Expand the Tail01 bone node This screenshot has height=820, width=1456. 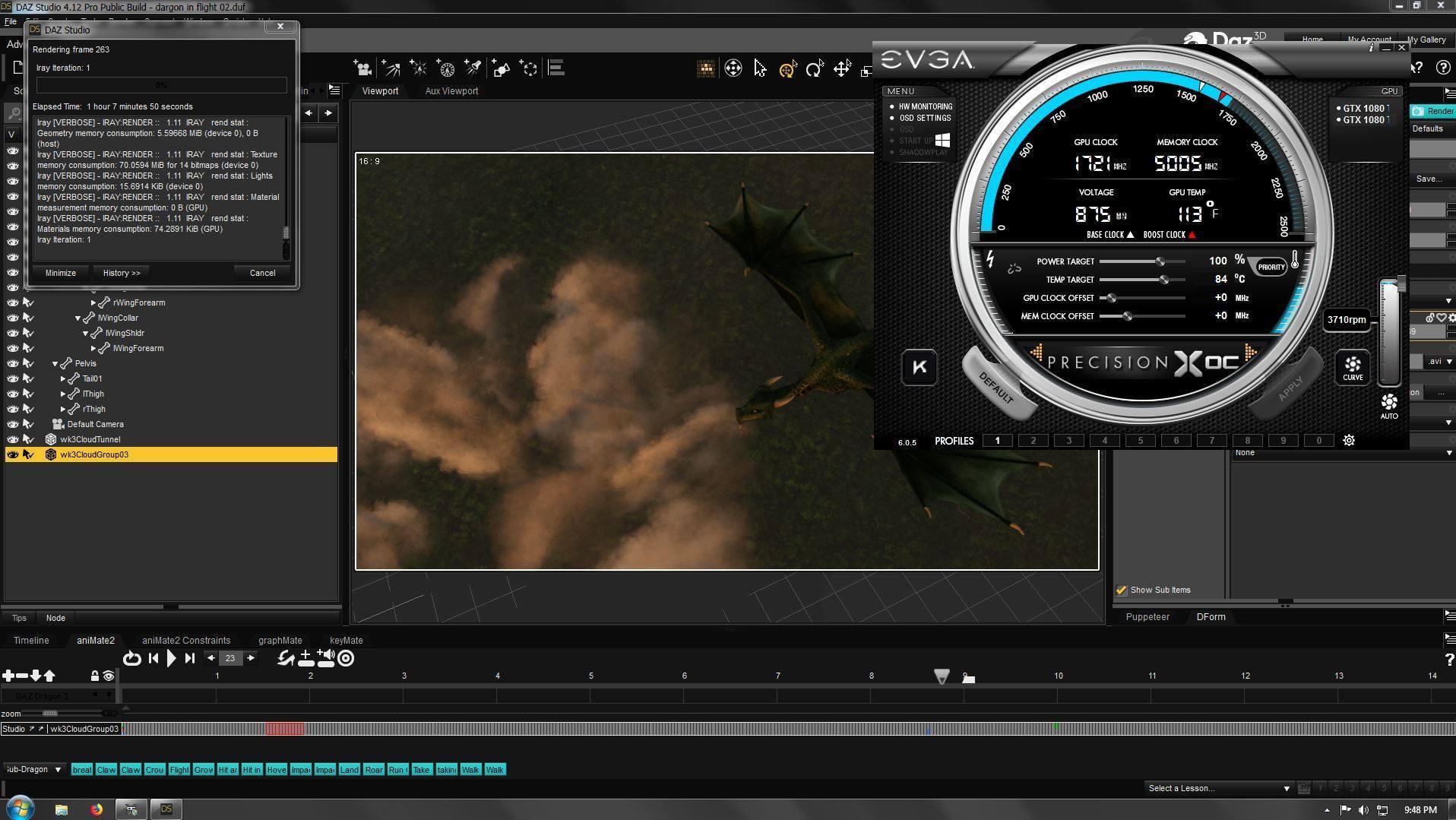[63, 378]
